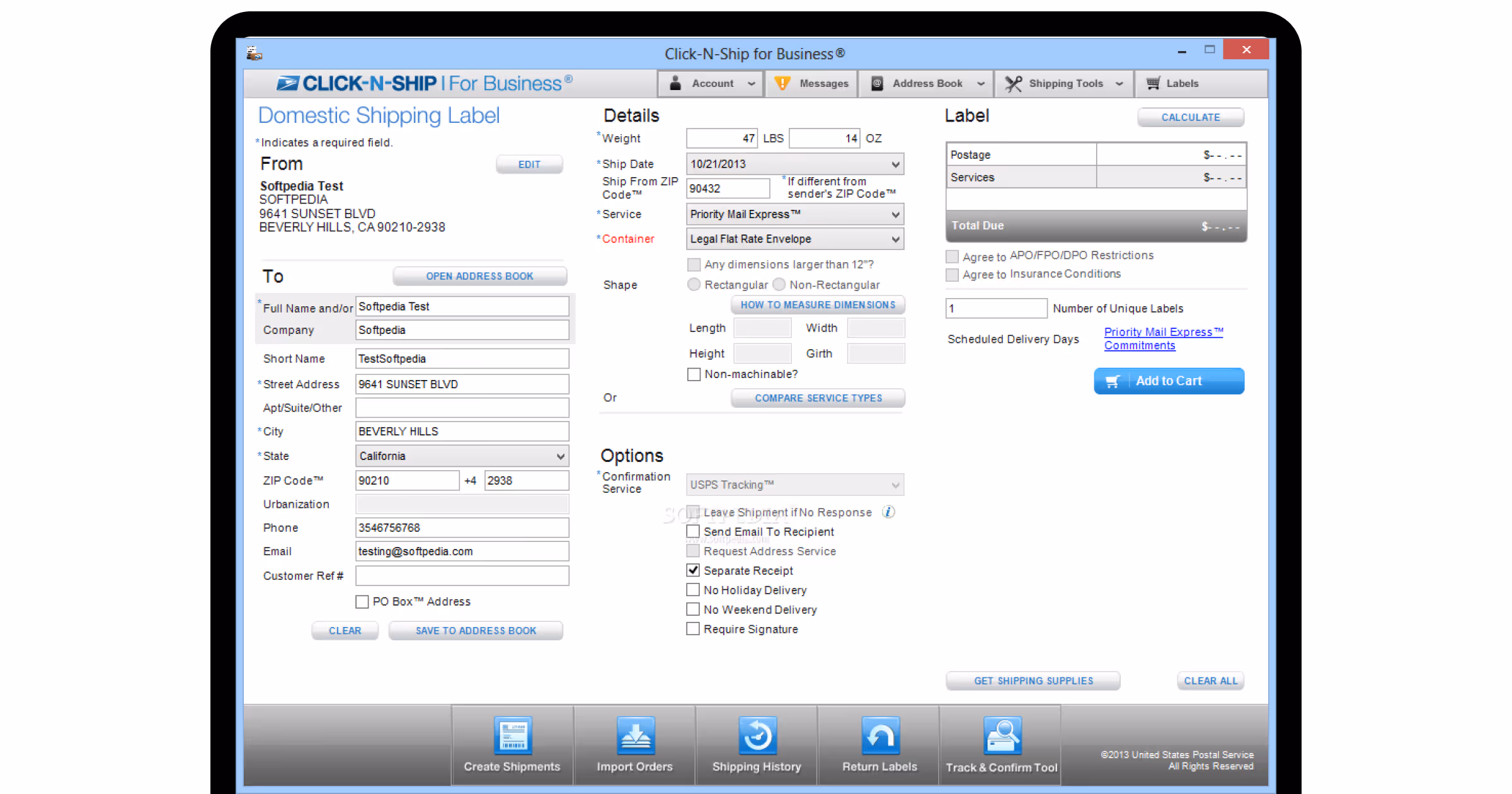Viewport: 1512px width, 794px height.
Task: Open the Import Orders icon
Action: click(635, 735)
